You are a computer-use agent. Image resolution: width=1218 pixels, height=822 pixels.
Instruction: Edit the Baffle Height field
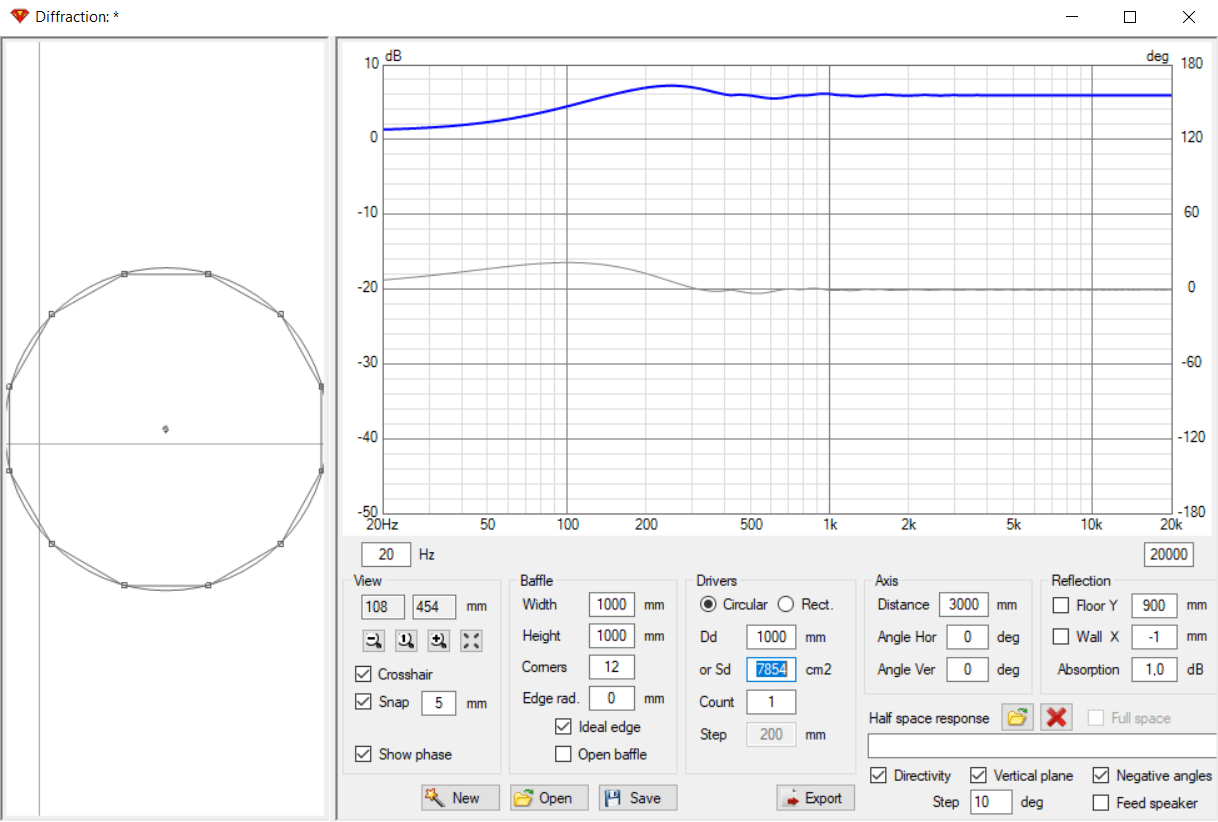[612, 635]
